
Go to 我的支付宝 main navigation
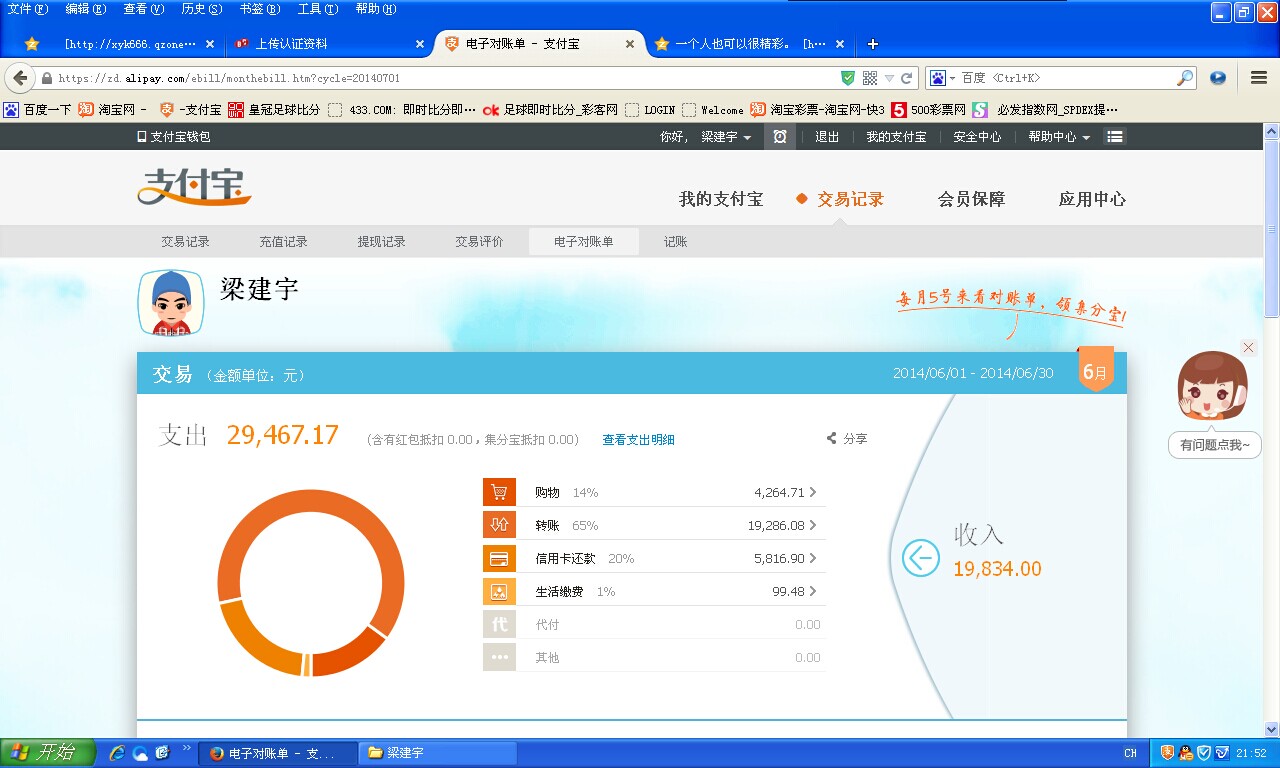click(721, 199)
